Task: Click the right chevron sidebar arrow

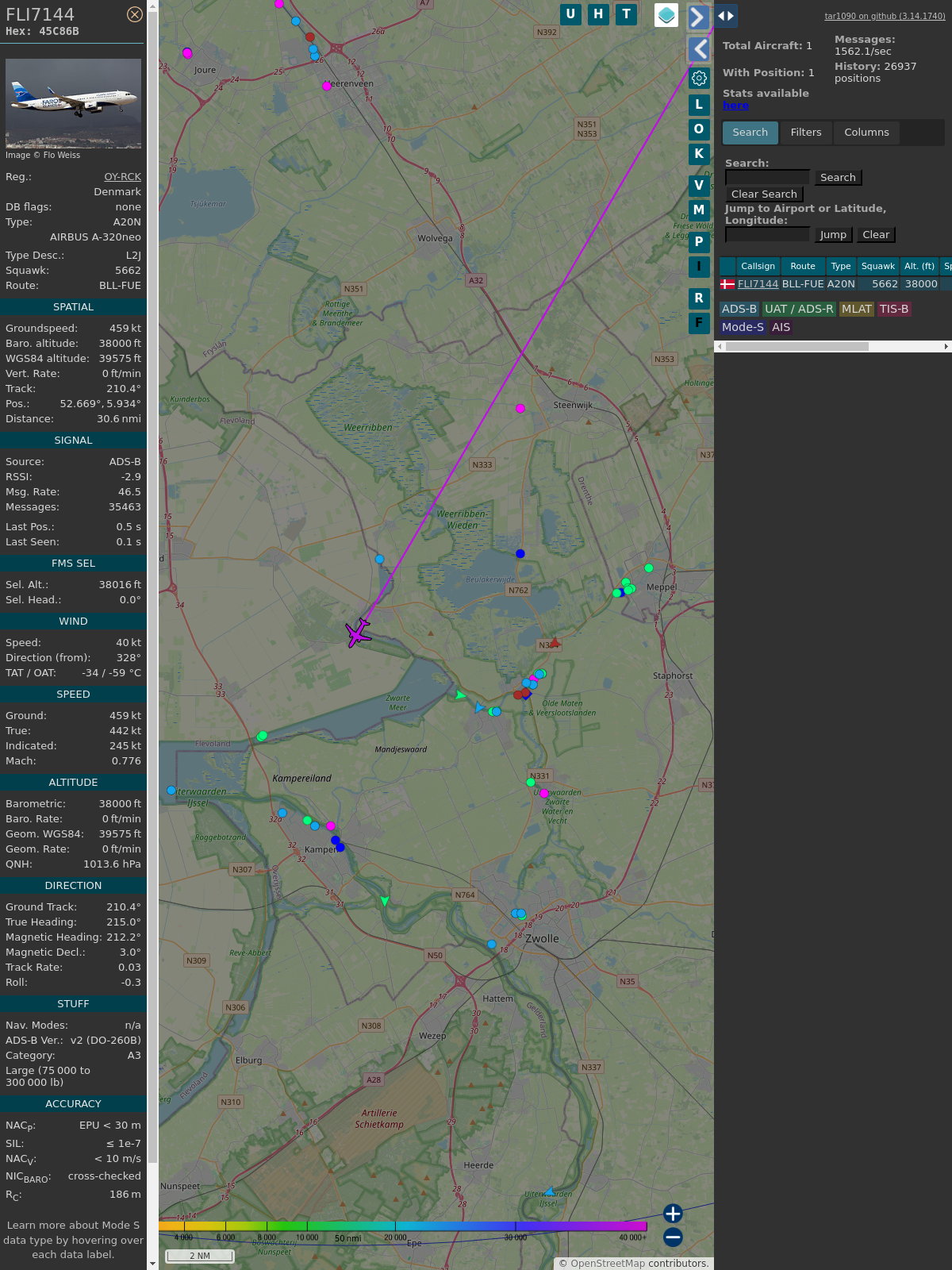Action: pos(697,17)
